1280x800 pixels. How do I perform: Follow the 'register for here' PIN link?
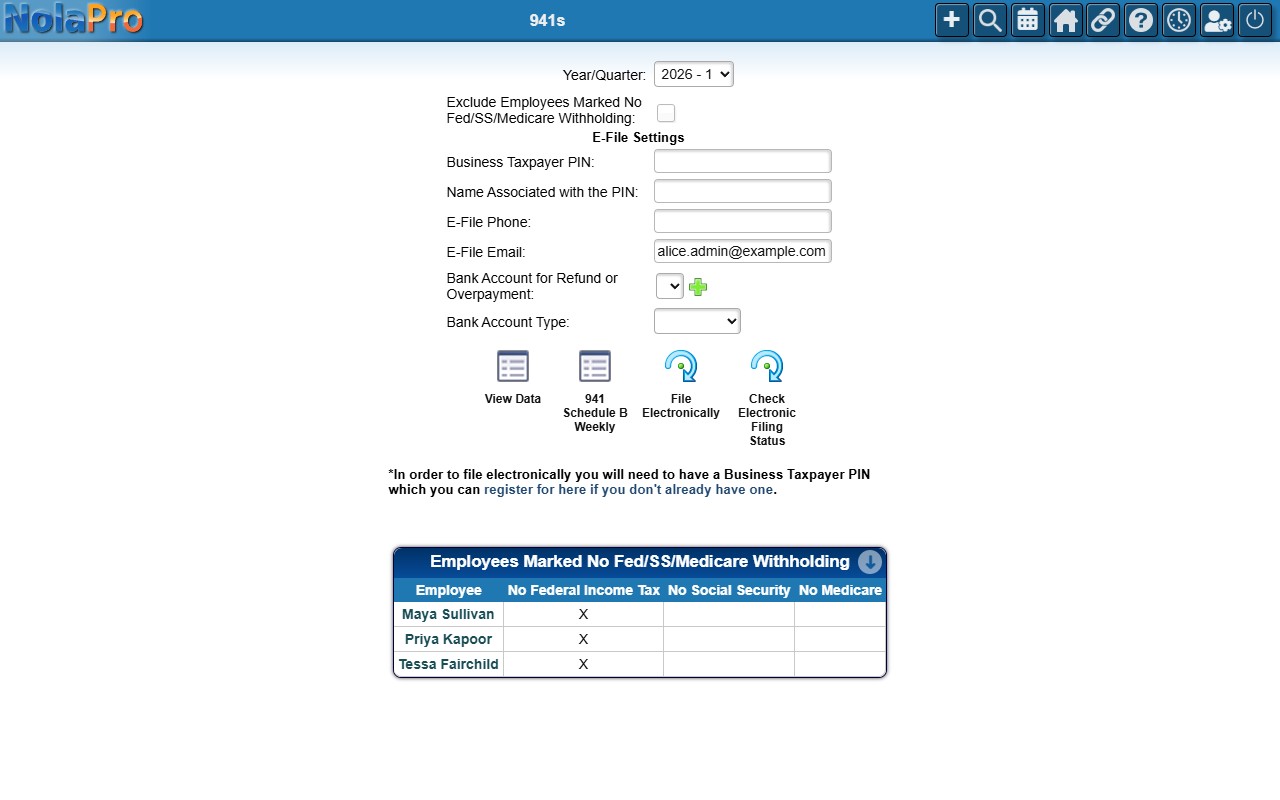(628, 490)
